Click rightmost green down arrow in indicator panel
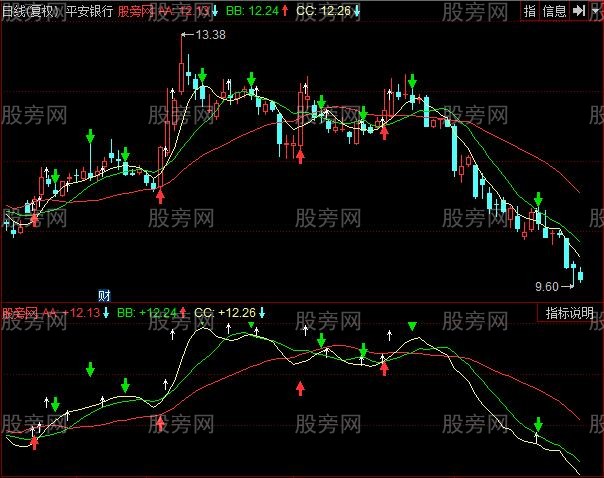The height and width of the screenshot is (478, 604). click(538, 424)
